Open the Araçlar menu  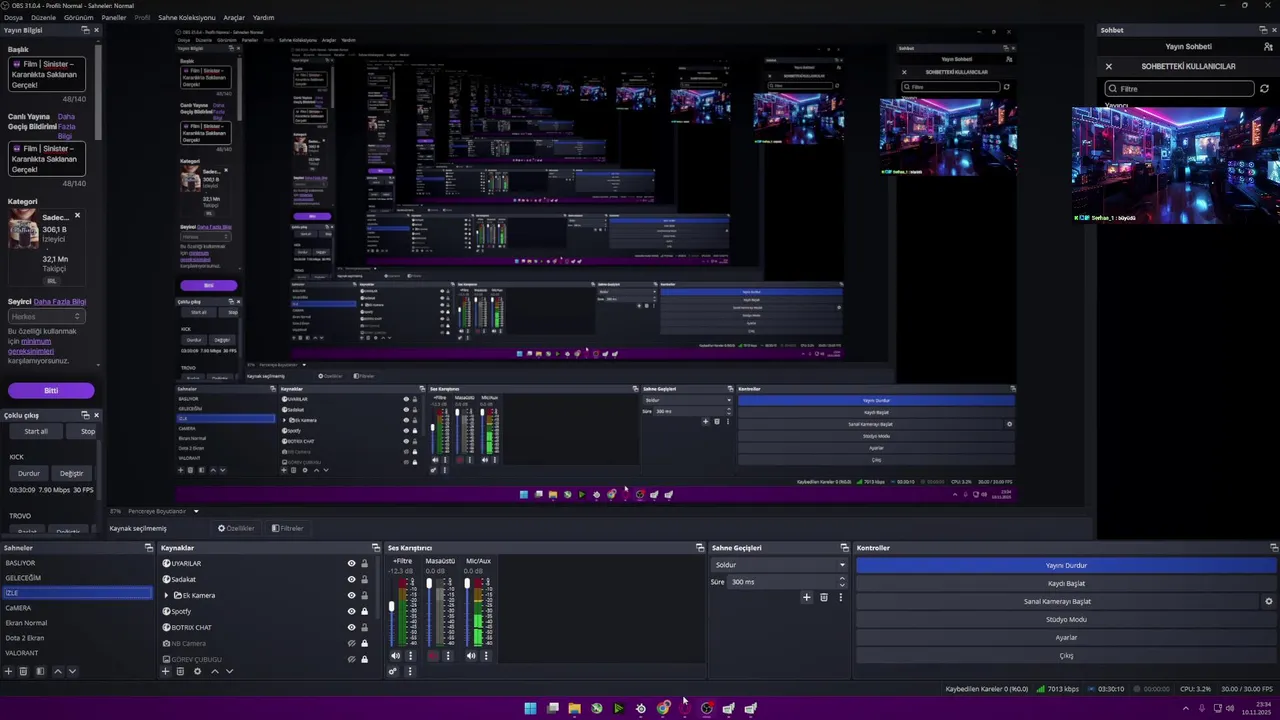click(x=234, y=17)
